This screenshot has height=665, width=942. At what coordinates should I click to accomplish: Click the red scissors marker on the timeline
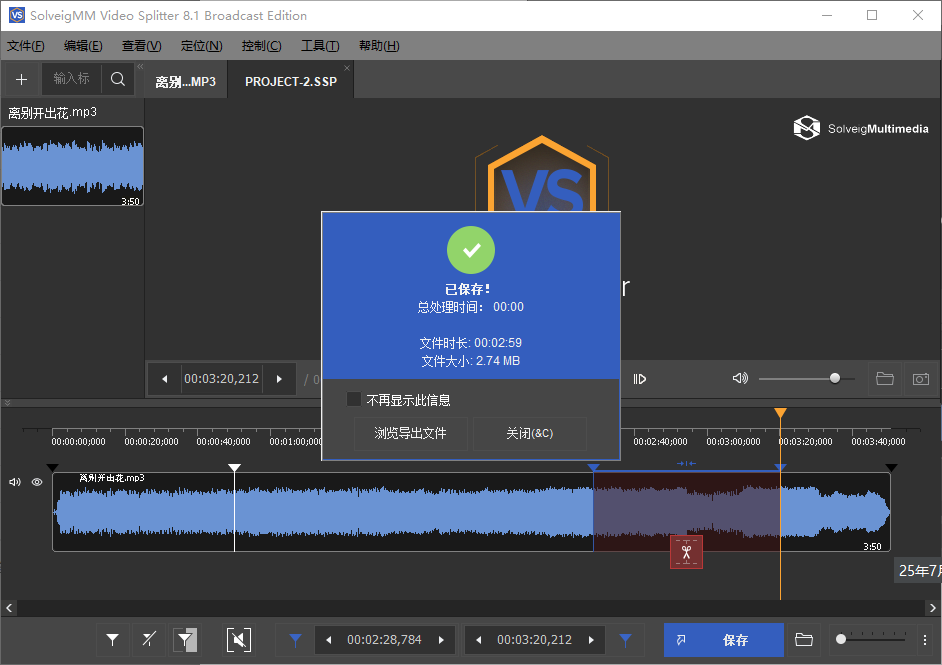point(686,551)
